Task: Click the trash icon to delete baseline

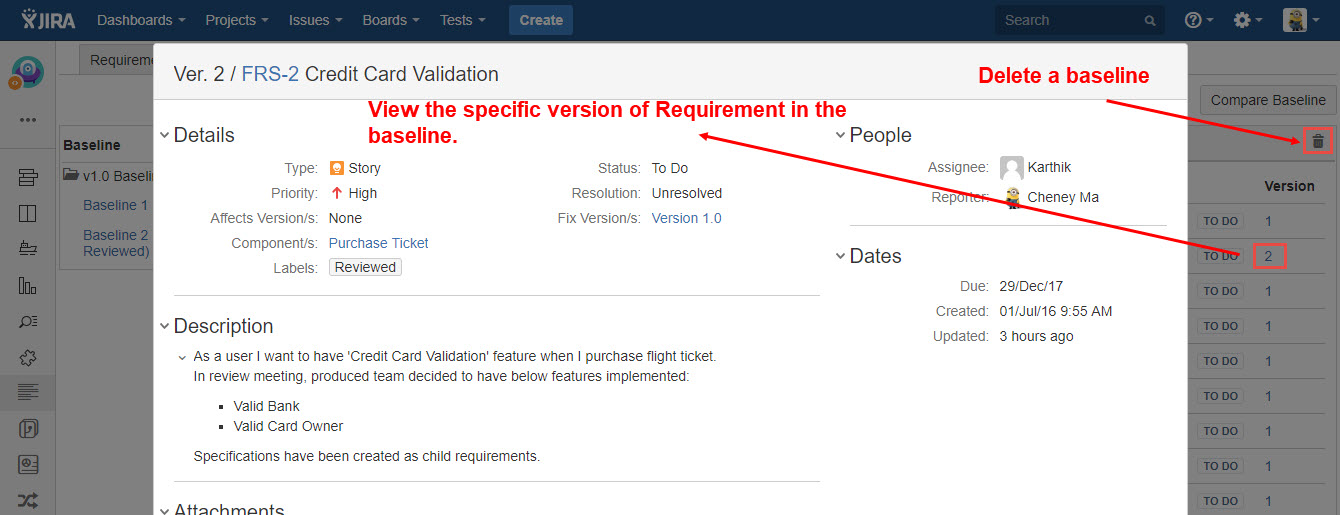Action: (1318, 141)
